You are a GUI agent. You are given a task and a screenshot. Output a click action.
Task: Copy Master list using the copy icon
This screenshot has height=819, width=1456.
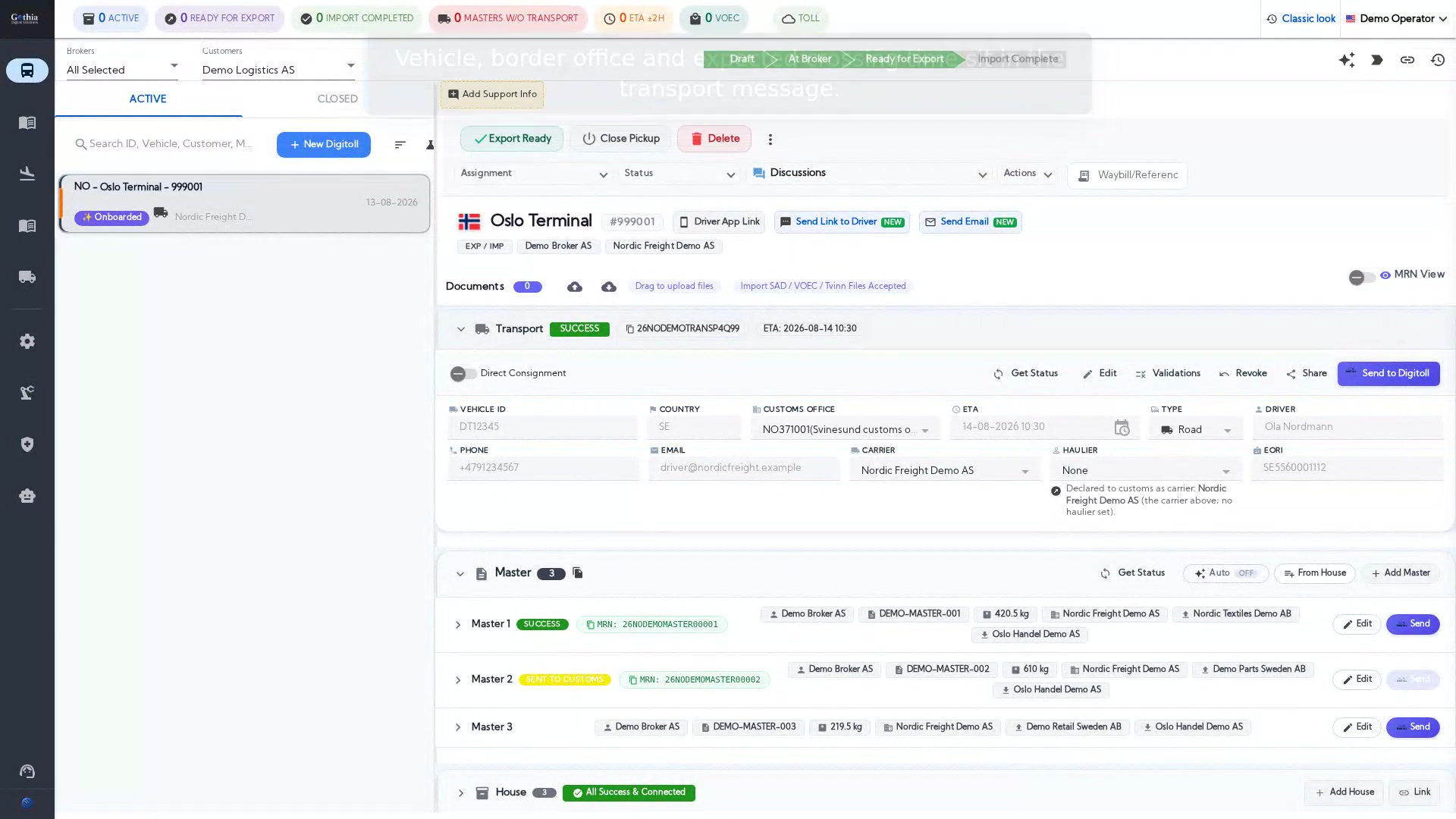click(578, 573)
